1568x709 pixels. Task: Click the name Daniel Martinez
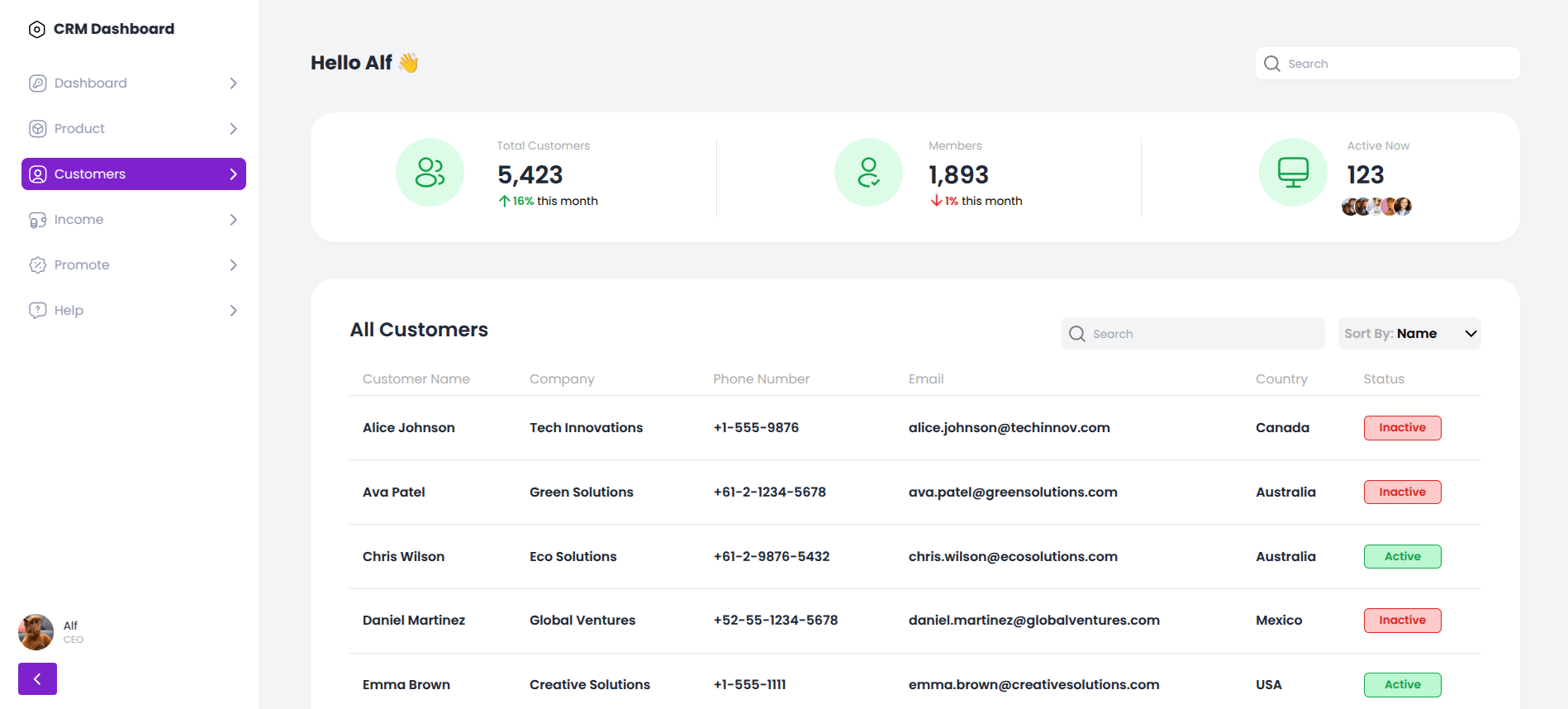(x=414, y=621)
